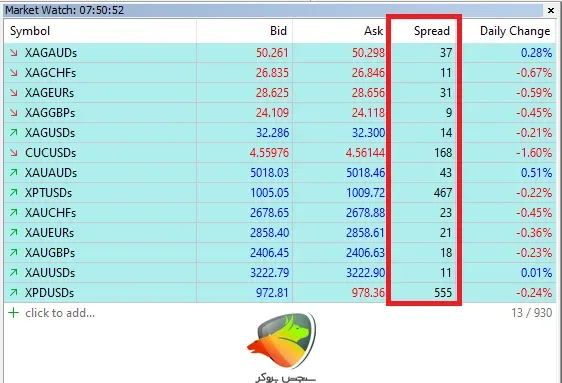Select the XPTUSDs symbol name
Viewport: 562px width, 383px height.
pyautogui.click(x=48, y=193)
